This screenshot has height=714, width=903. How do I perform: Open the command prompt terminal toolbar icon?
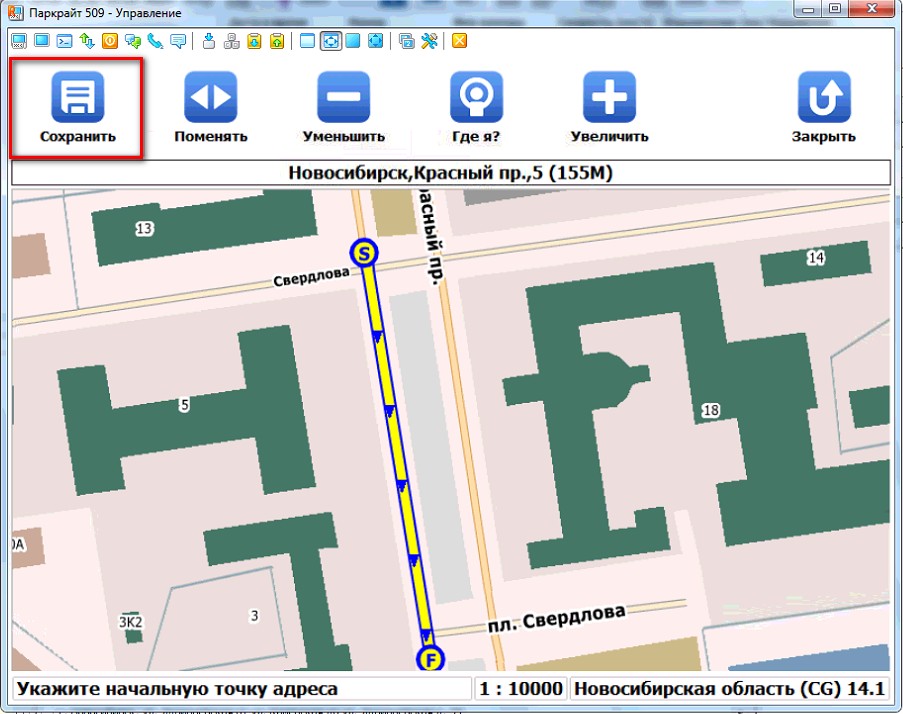(64, 41)
